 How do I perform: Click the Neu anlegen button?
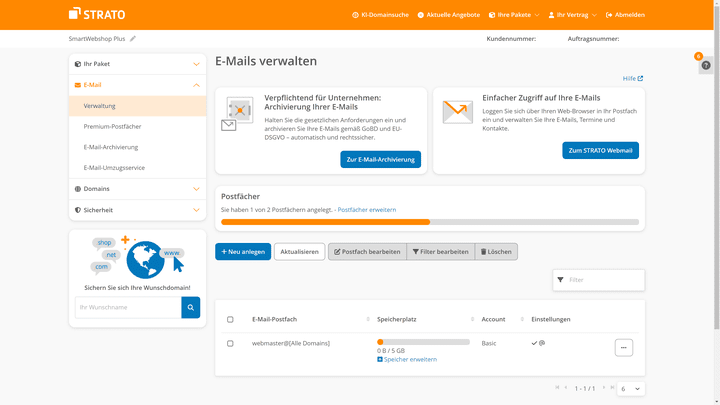coord(243,252)
